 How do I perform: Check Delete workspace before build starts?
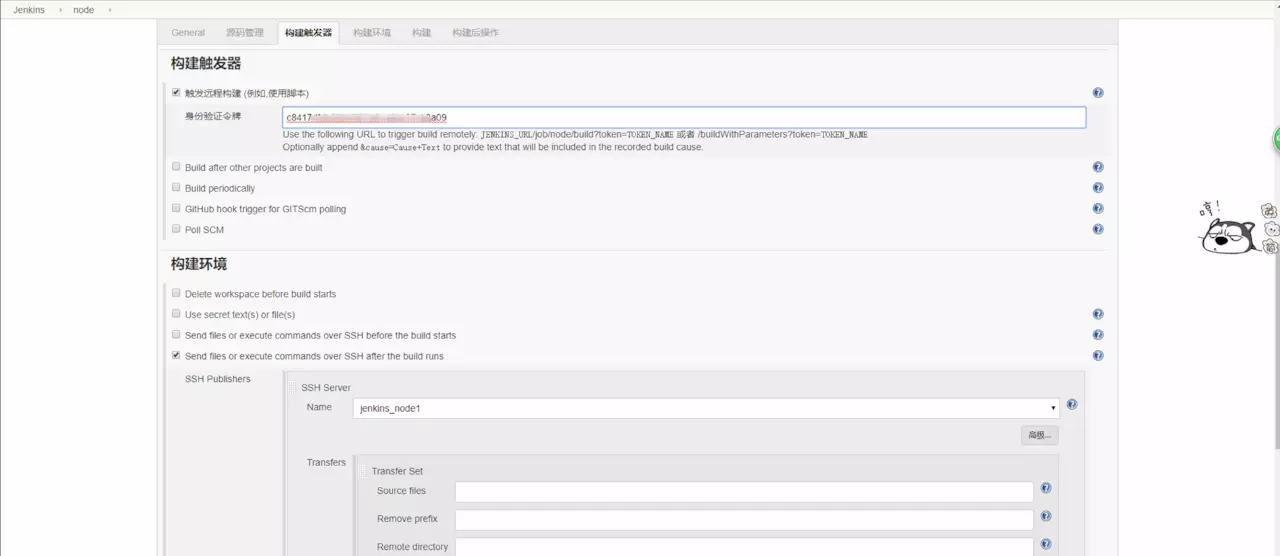pyautogui.click(x=176, y=294)
